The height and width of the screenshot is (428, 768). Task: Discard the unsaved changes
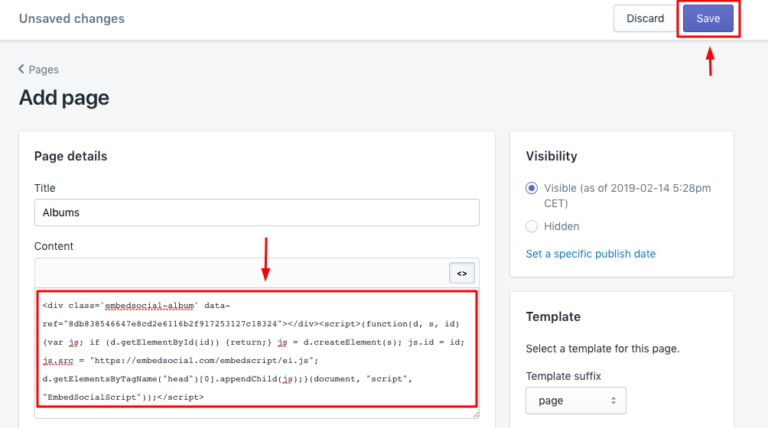point(645,19)
